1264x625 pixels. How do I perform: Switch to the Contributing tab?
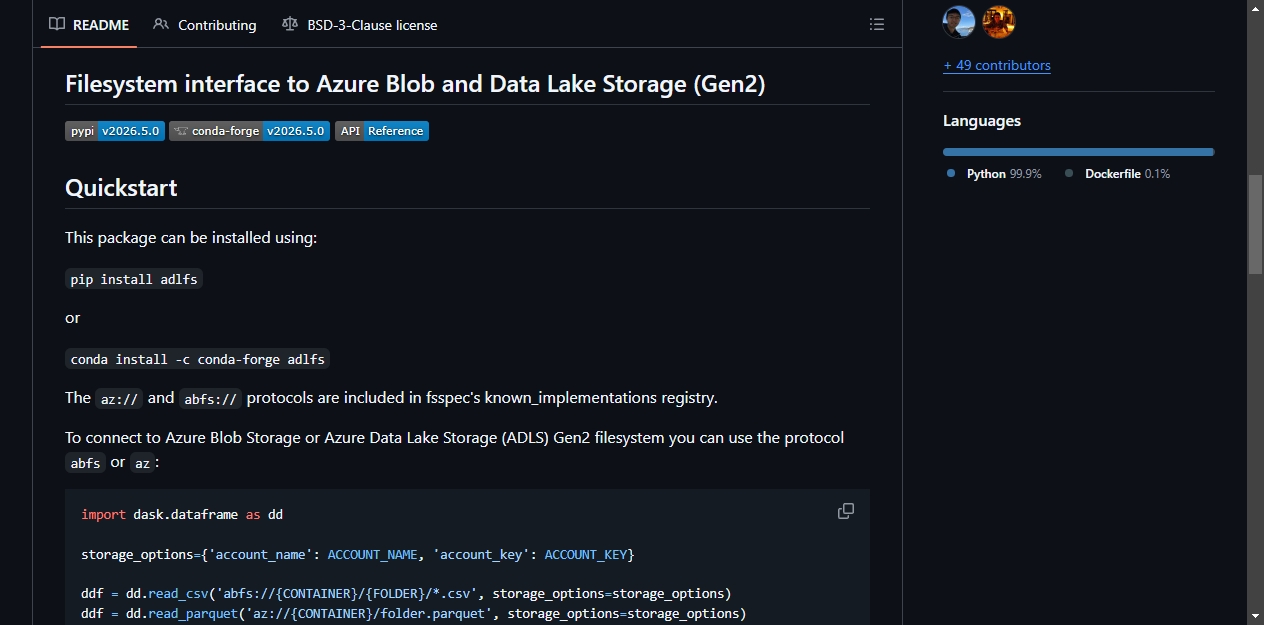pos(205,25)
